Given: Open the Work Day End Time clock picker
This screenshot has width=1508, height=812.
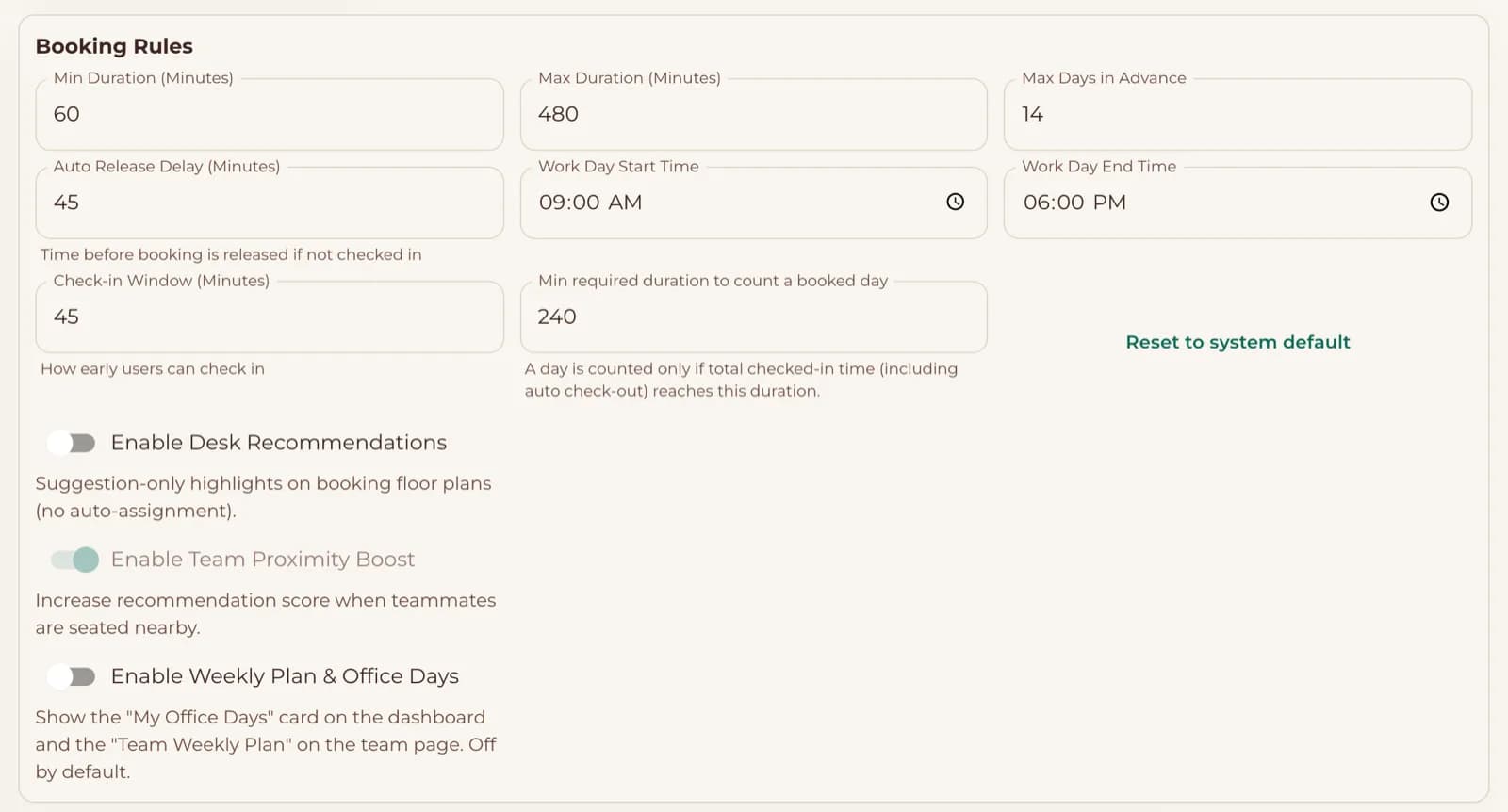Looking at the screenshot, I should coord(1439,202).
